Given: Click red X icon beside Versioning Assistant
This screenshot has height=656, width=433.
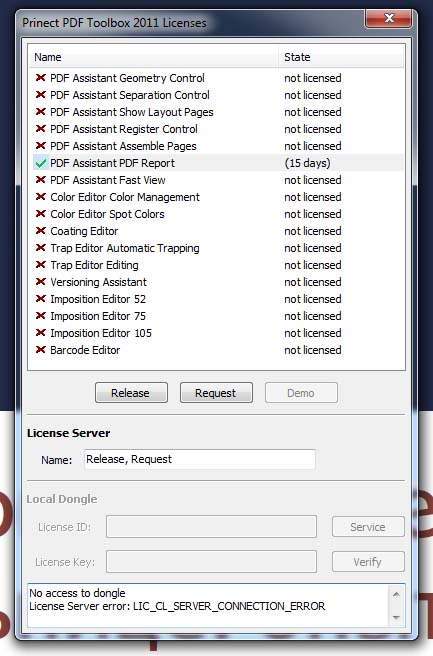Looking at the screenshot, I should coord(41,282).
